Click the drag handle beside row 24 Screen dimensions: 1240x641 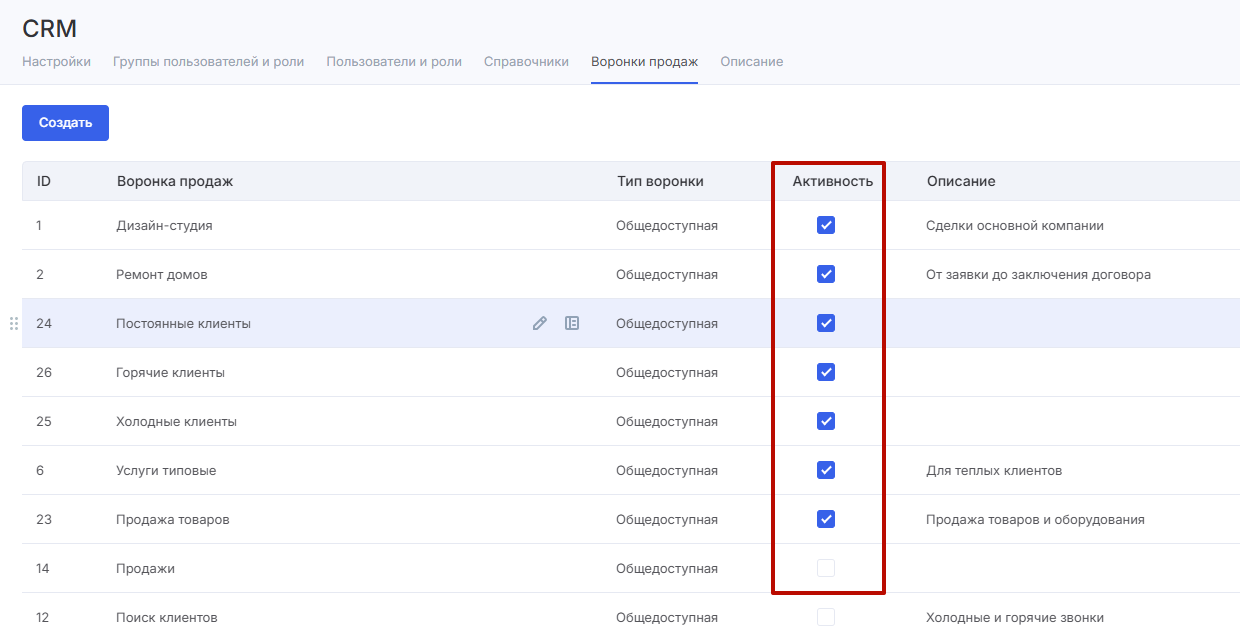coord(14,323)
